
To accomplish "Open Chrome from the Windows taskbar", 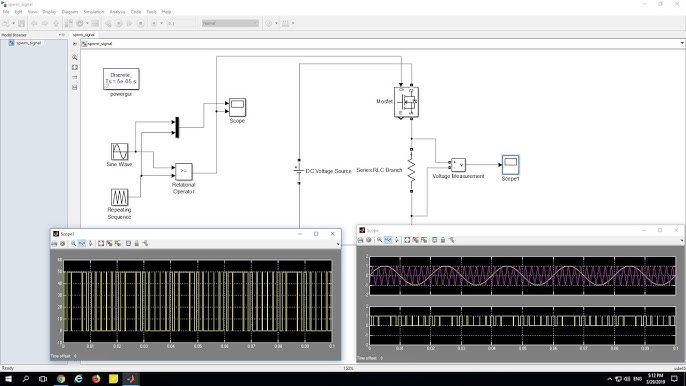I will pyautogui.click(x=61, y=379).
